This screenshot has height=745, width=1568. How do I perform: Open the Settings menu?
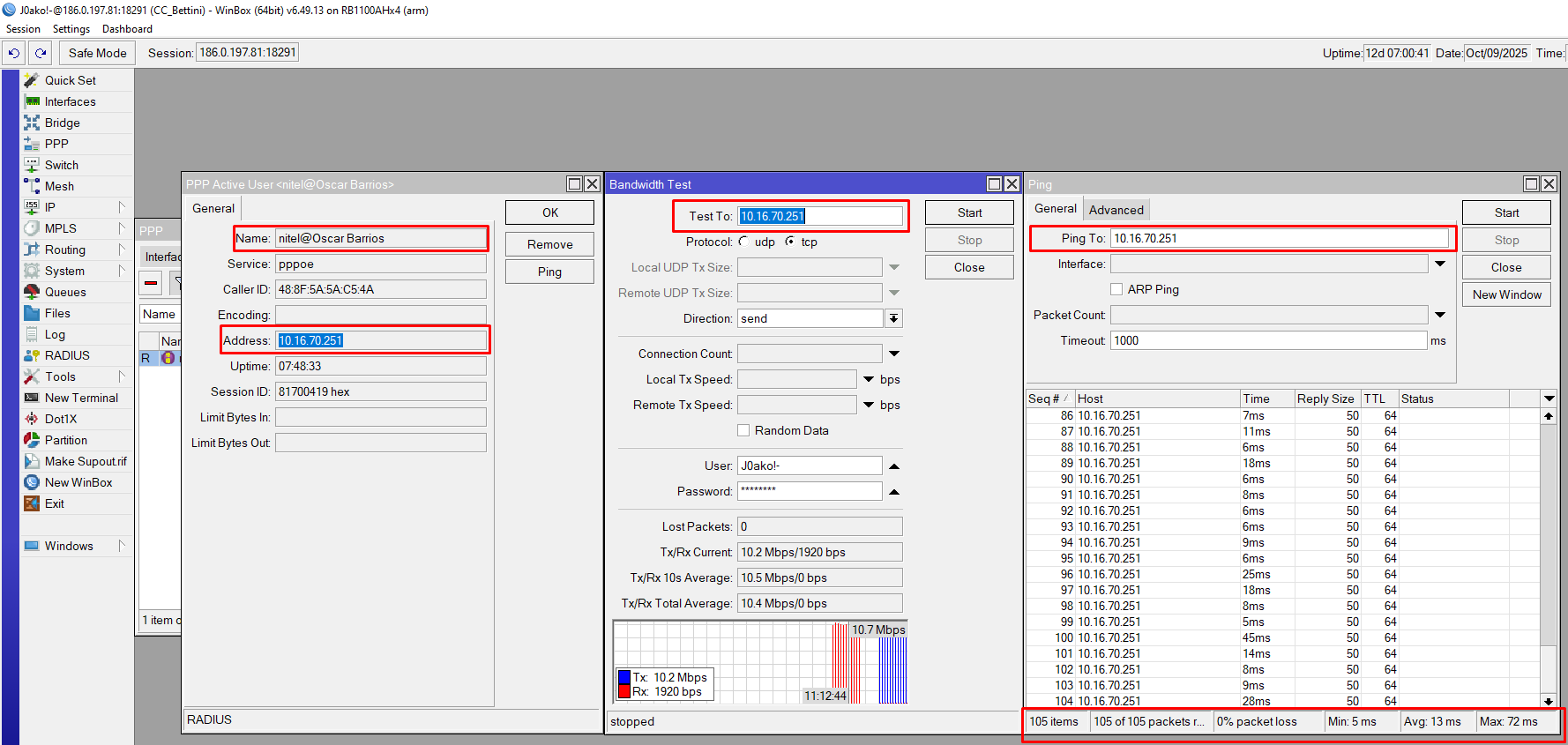point(71,29)
